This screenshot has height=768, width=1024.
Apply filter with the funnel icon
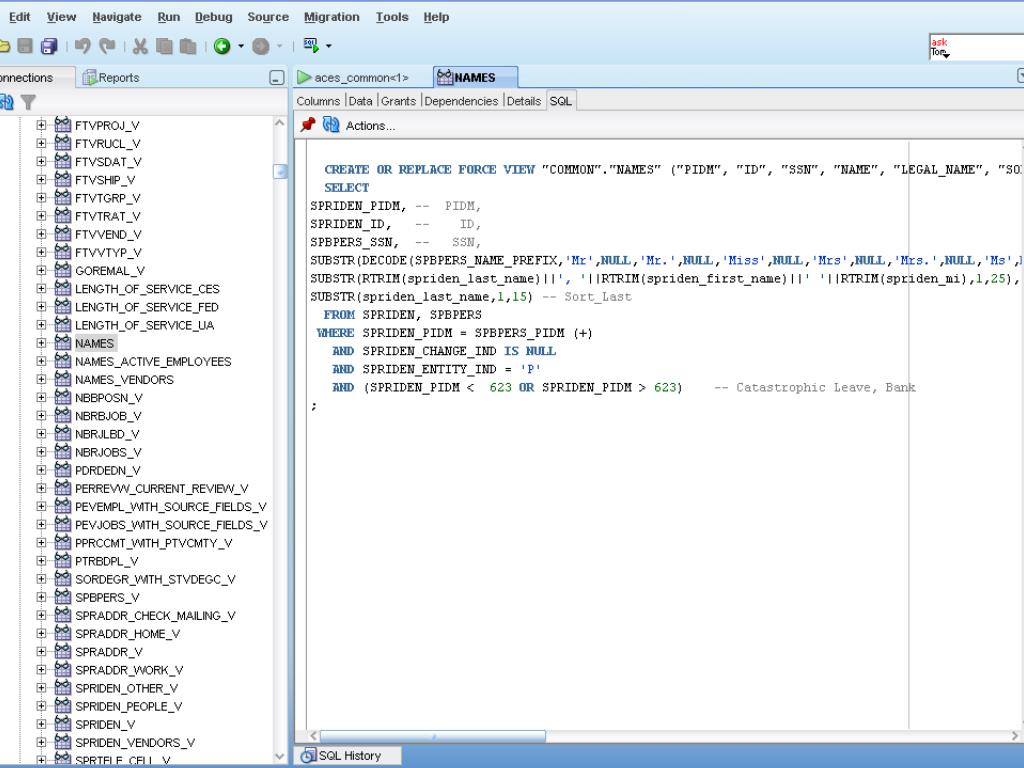click(28, 102)
